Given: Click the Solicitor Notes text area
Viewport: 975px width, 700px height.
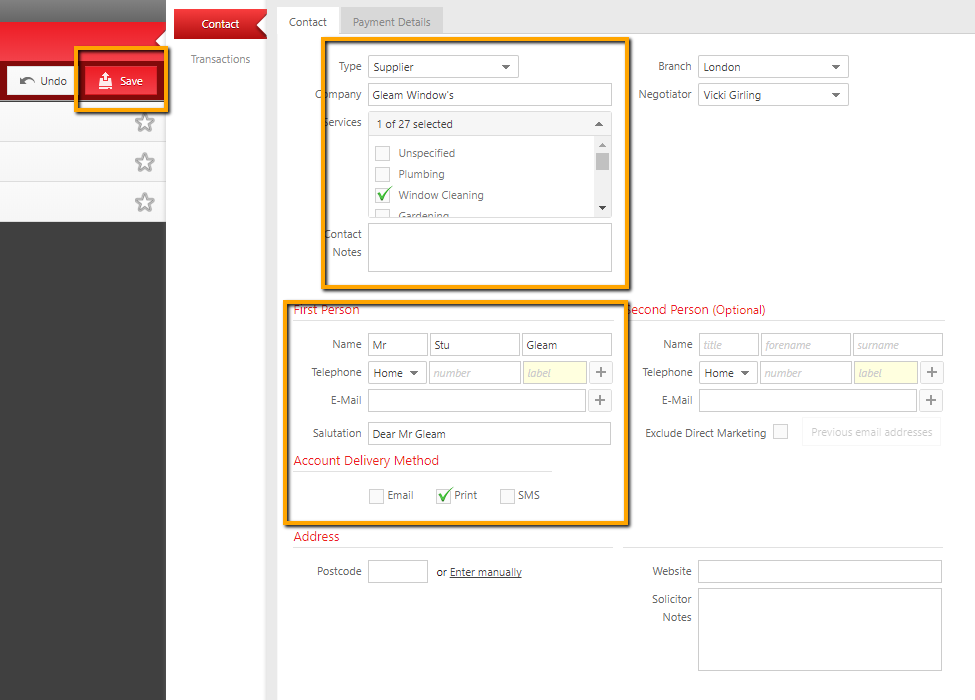Looking at the screenshot, I should tap(820, 630).
